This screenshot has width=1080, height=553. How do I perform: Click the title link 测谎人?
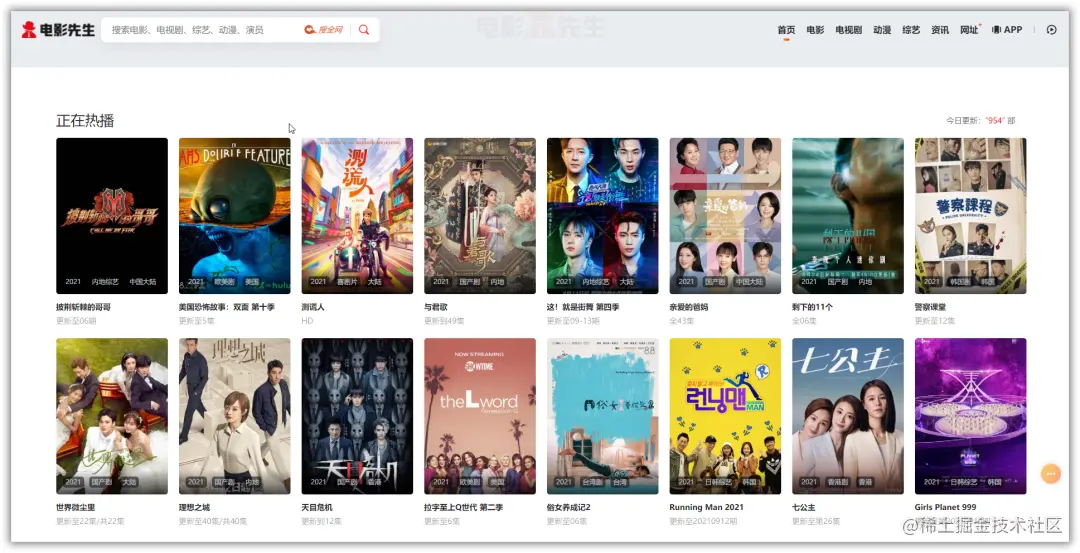coord(313,307)
